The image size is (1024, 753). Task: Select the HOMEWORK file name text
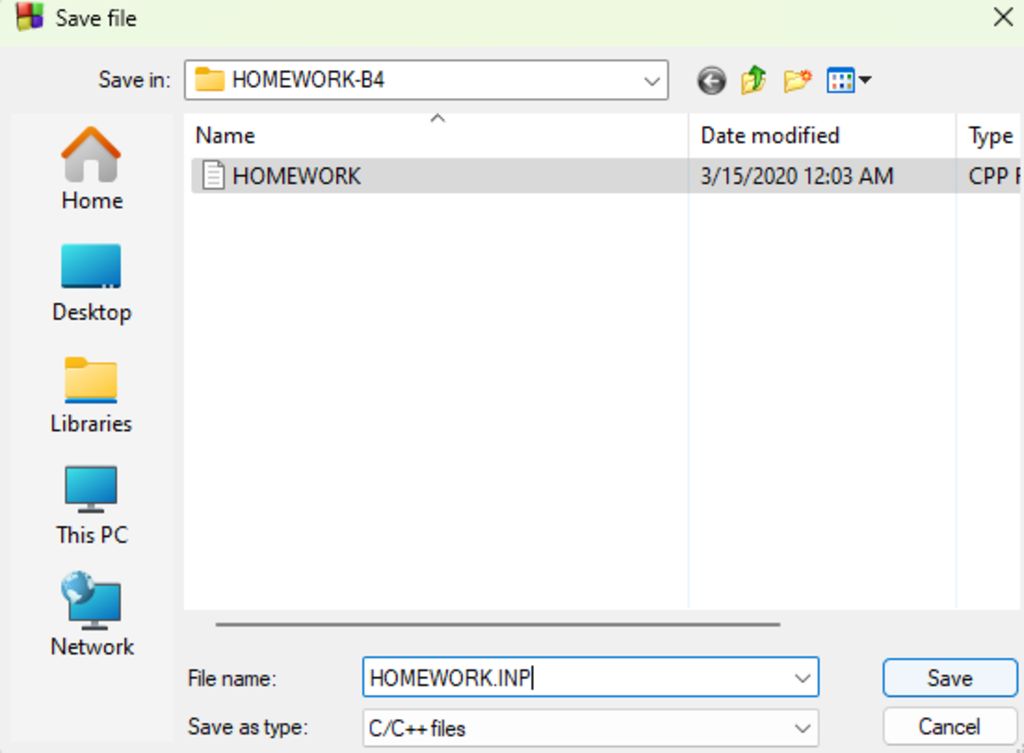pyautogui.click(x=296, y=176)
